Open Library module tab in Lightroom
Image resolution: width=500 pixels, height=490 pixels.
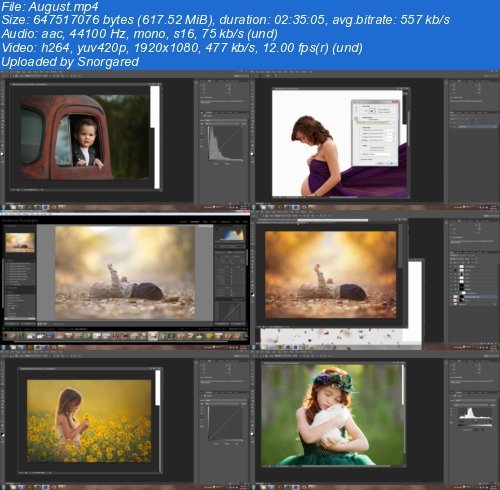click(183, 221)
